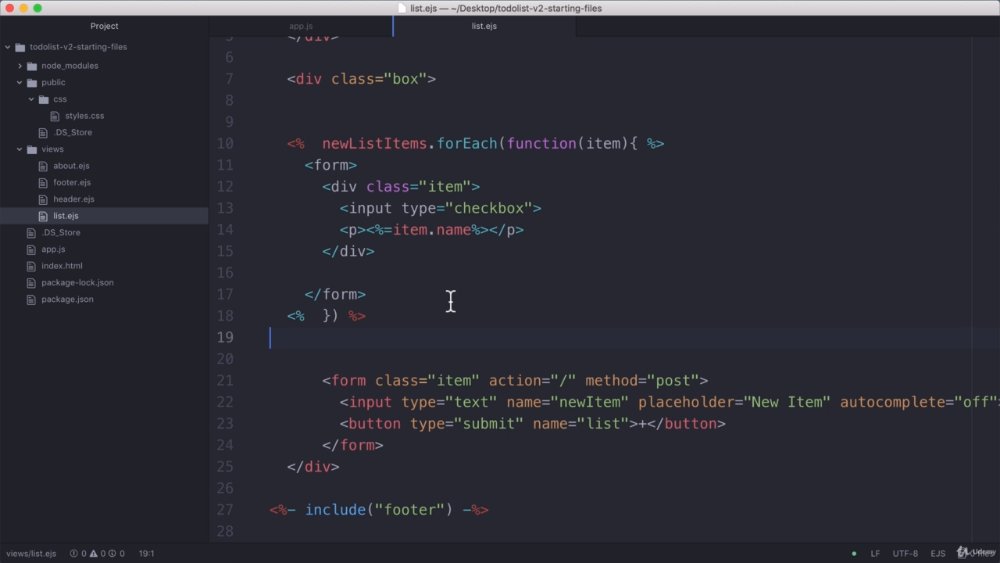This screenshot has width=1000, height=563.
Task: Select the public folder icon
Action: (x=32, y=82)
